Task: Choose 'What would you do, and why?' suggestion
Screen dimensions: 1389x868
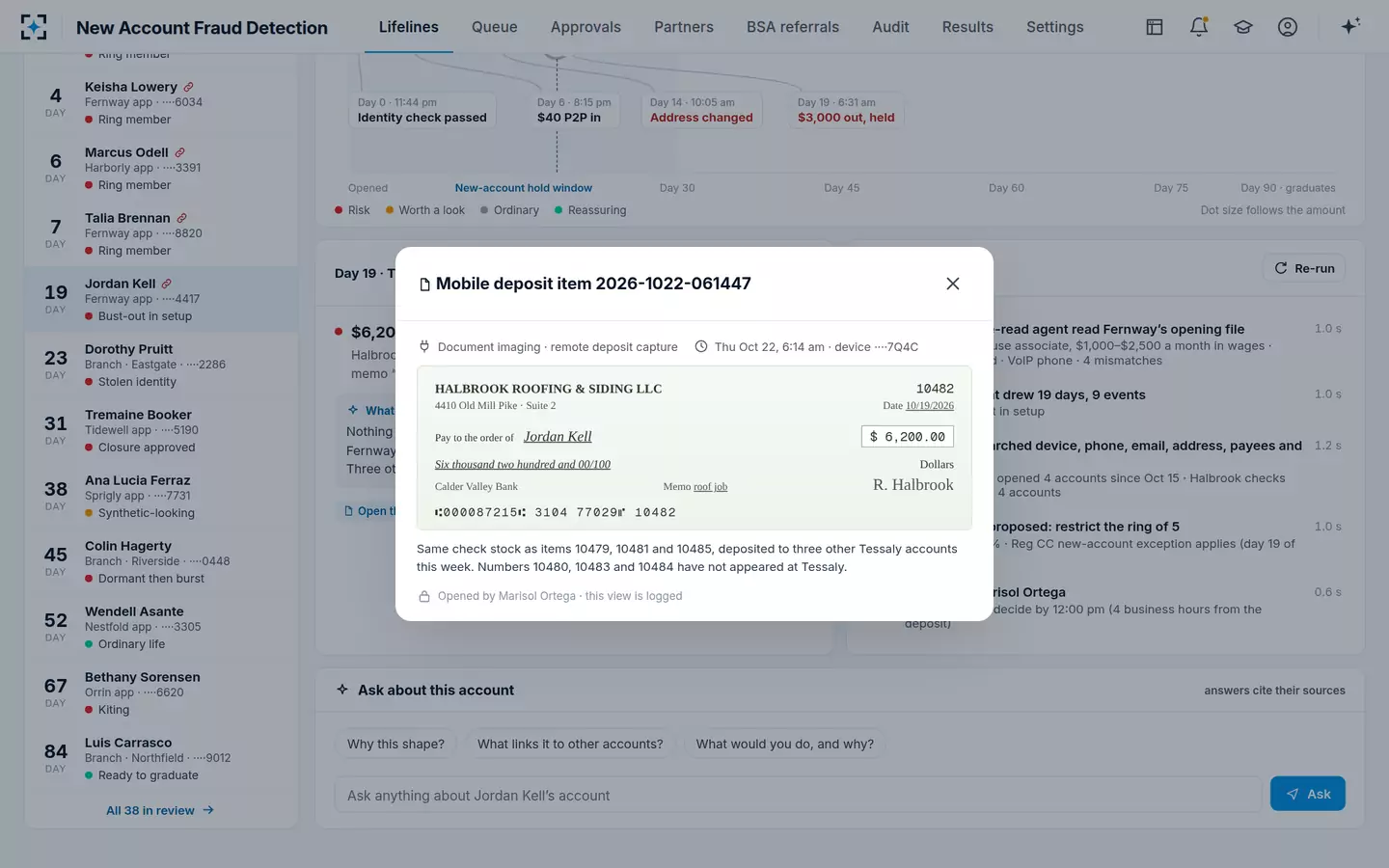Action: click(785, 744)
